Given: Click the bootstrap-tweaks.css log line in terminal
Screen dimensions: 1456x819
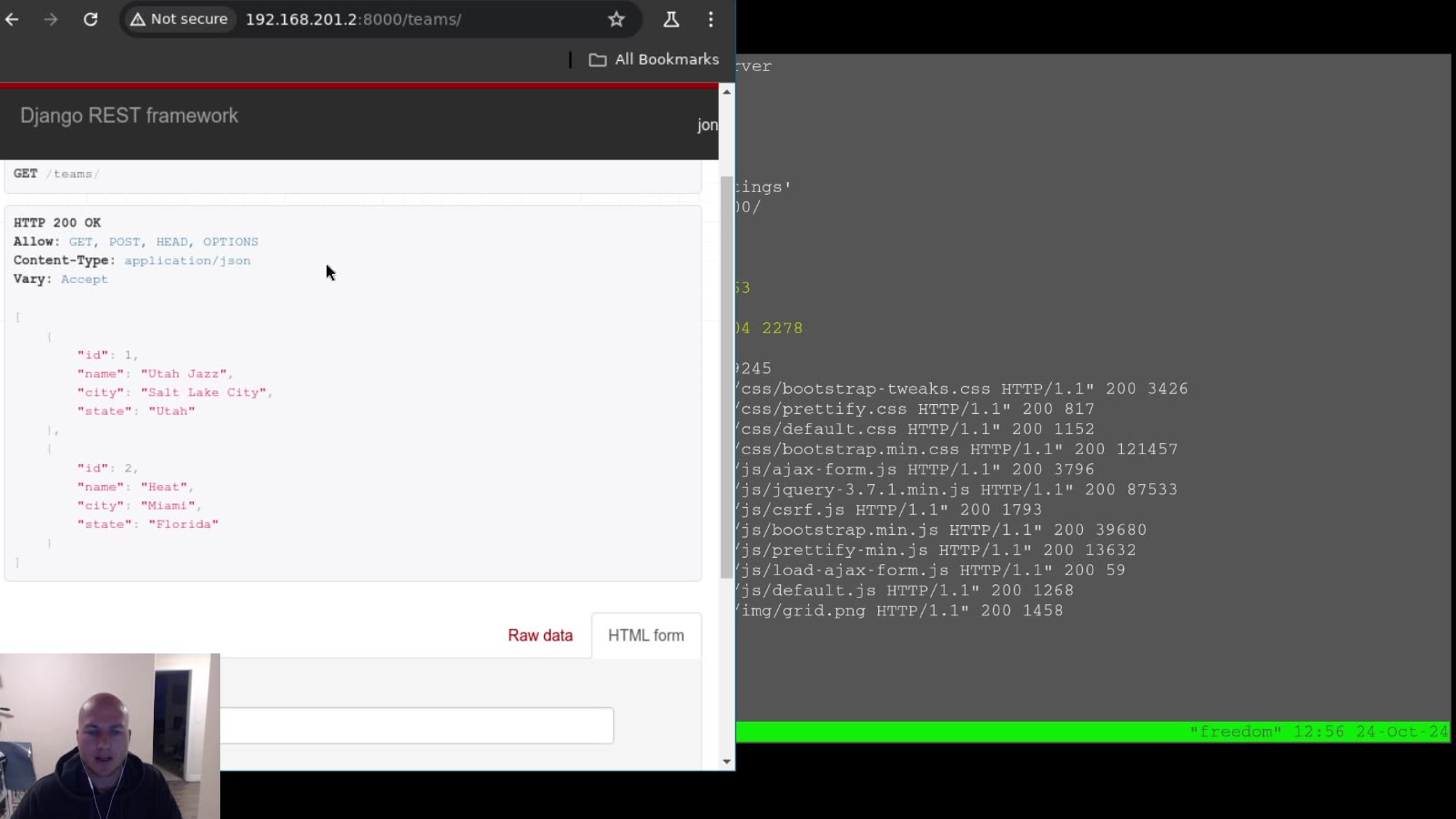Looking at the screenshot, I should pos(962,389).
